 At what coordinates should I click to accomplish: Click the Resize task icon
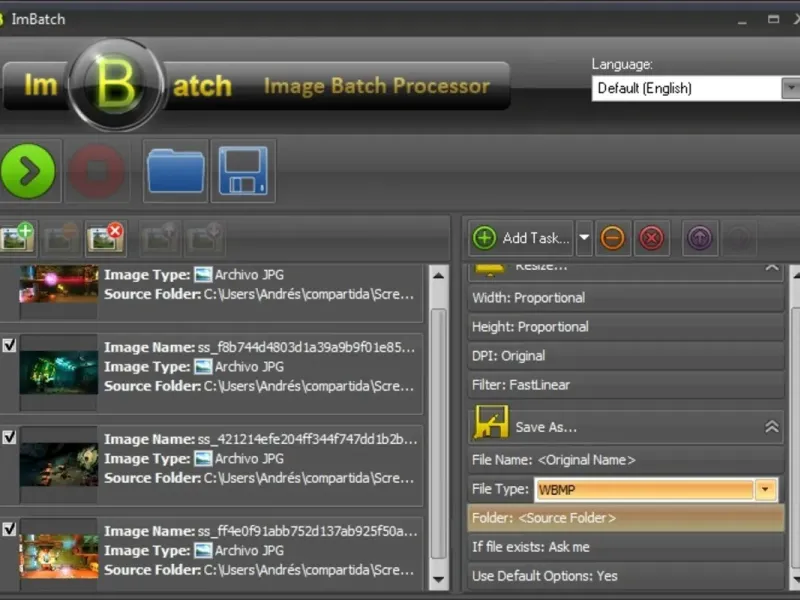(x=490, y=269)
